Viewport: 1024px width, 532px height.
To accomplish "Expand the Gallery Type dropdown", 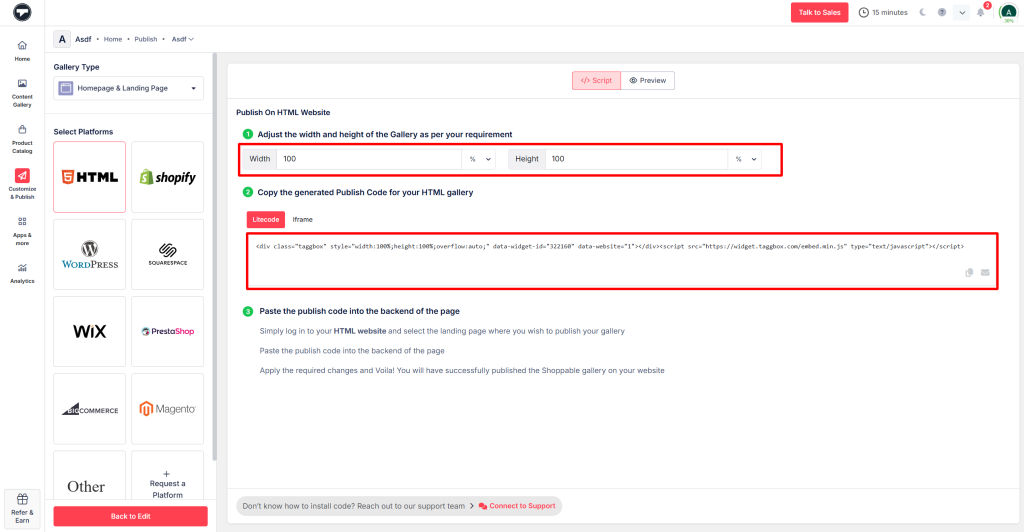I will (x=128, y=88).
